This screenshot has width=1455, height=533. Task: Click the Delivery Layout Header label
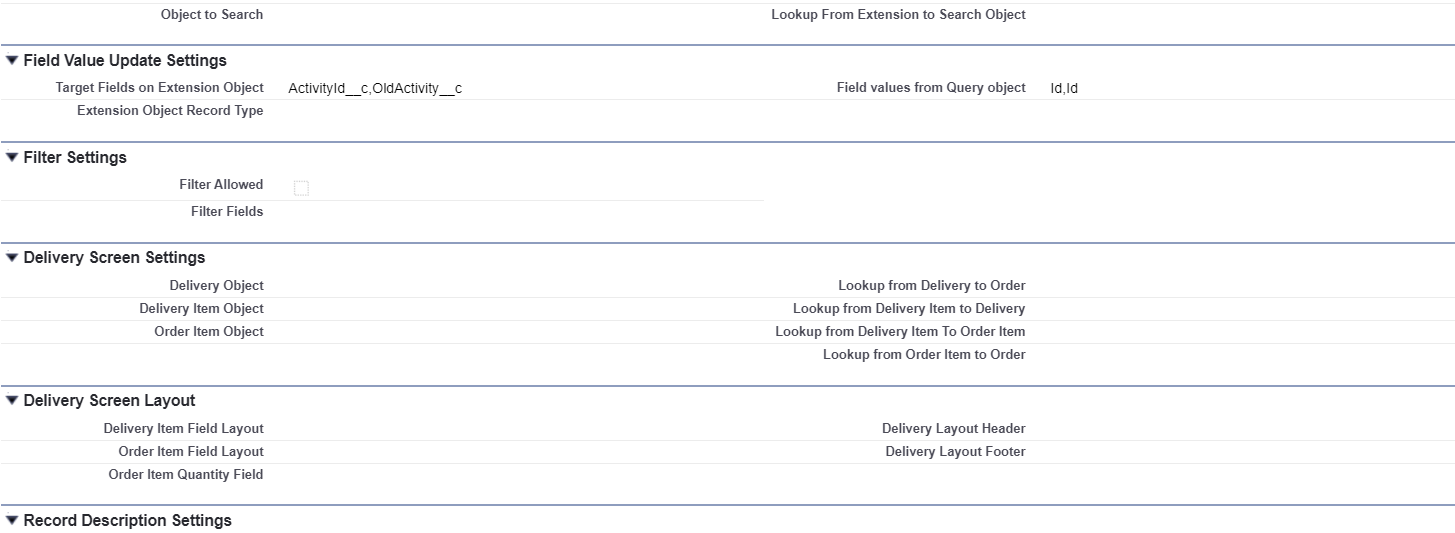coord(953,429)
